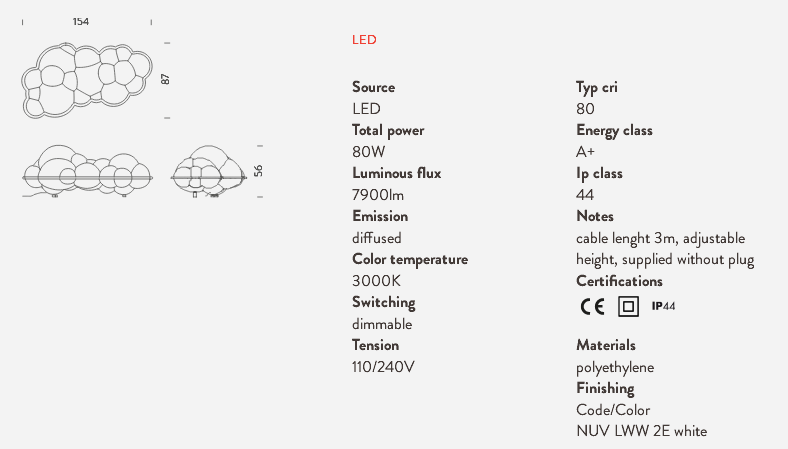
Task: Click the 56 height dimension label
Action: [258, 171]
